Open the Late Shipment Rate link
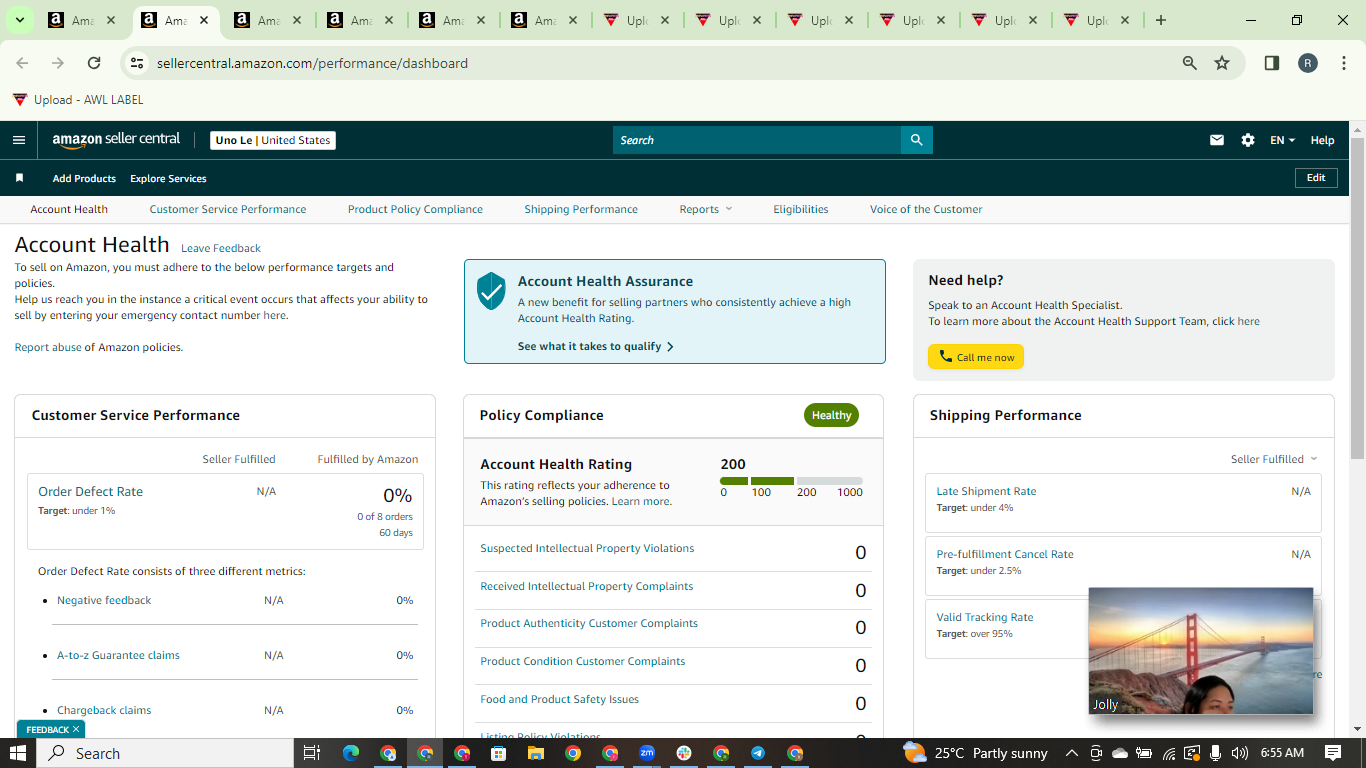This screenshot has width=1366, height=768. [x=986, y=491]
